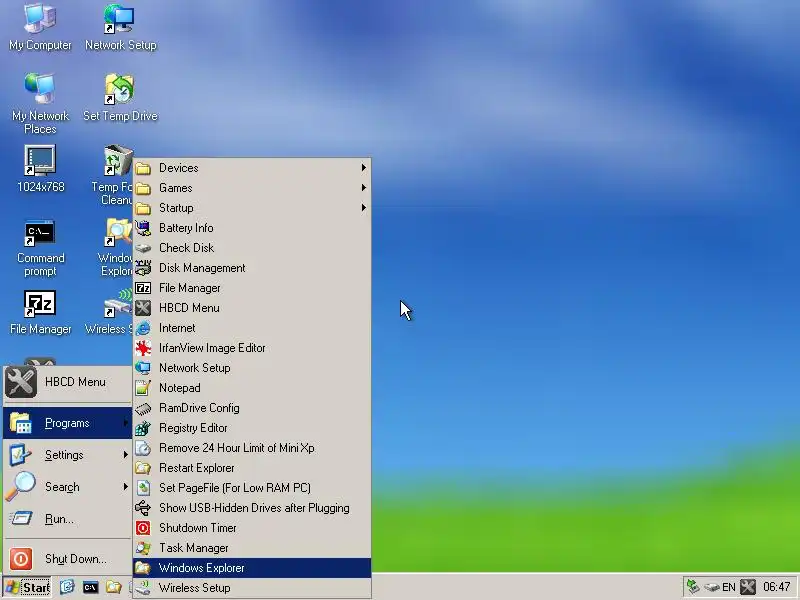The height and width of the screenshot is (600, 800).
Task: Select Programs in Start menu
Action: [67, 423]
